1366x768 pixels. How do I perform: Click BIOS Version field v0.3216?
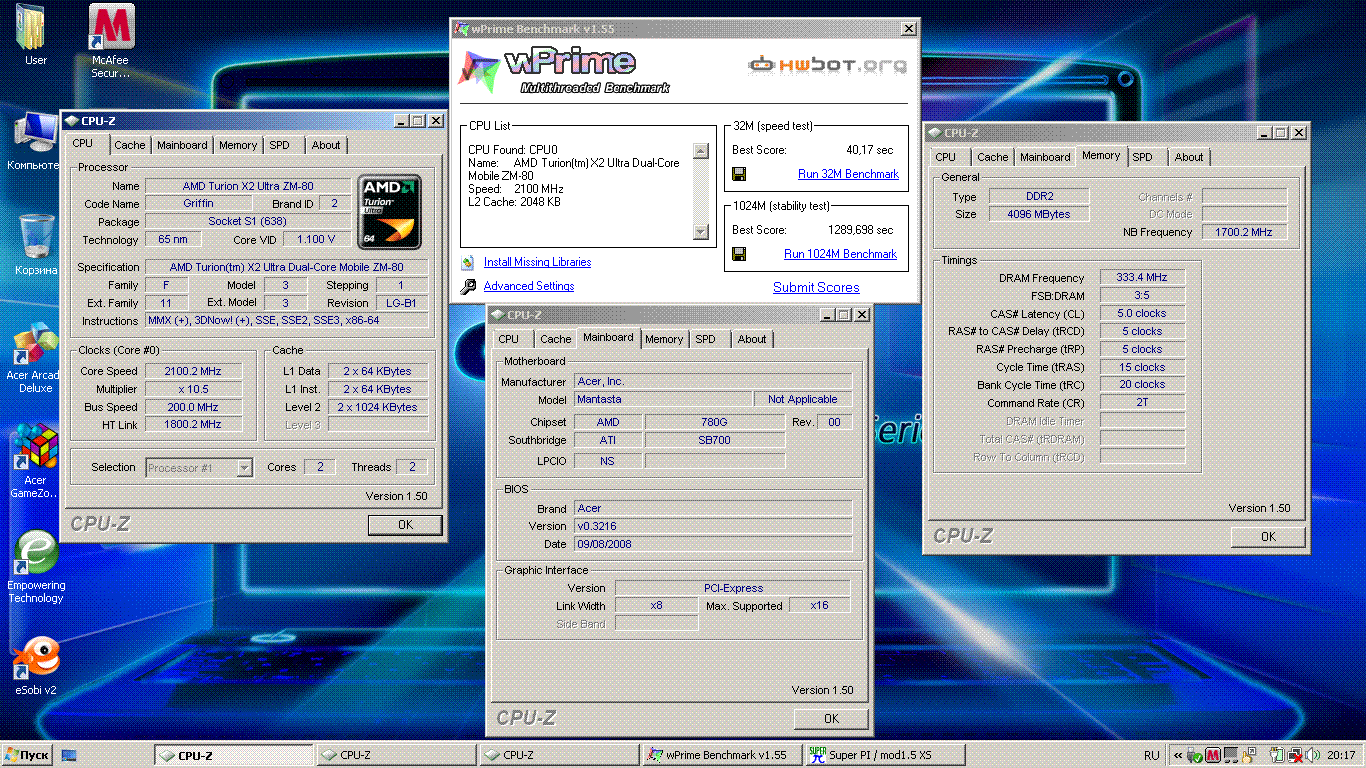click(x=713, y=526)
